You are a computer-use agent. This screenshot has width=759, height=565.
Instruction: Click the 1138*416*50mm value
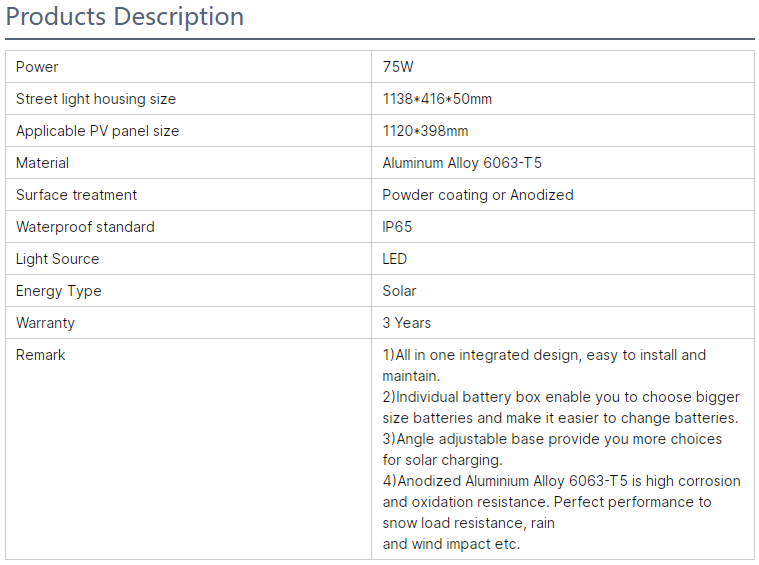437,99
